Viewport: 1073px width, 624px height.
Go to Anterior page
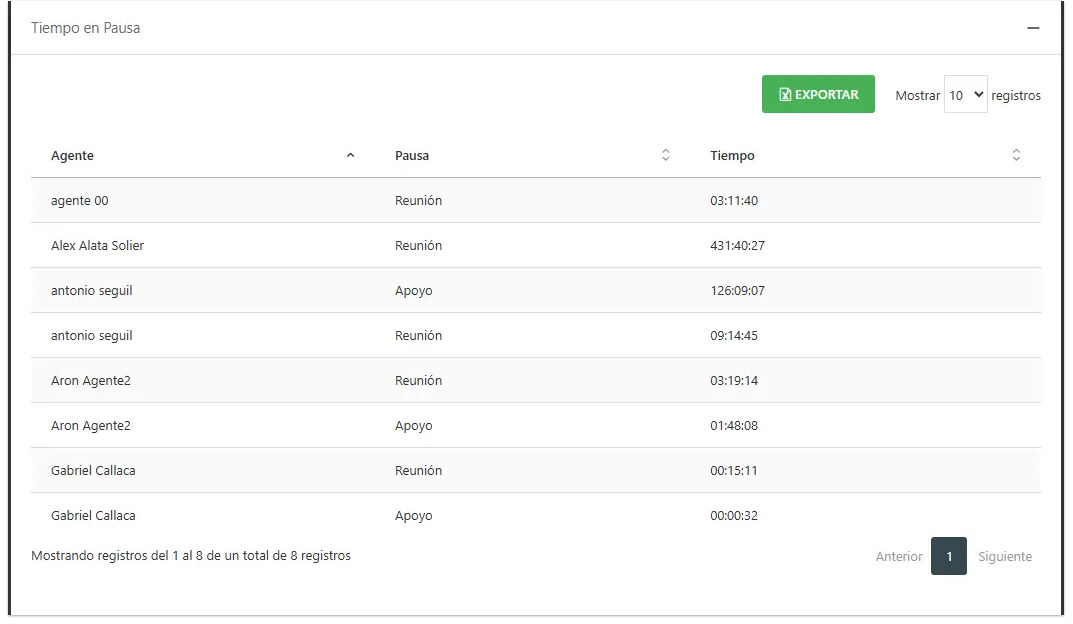899,556
